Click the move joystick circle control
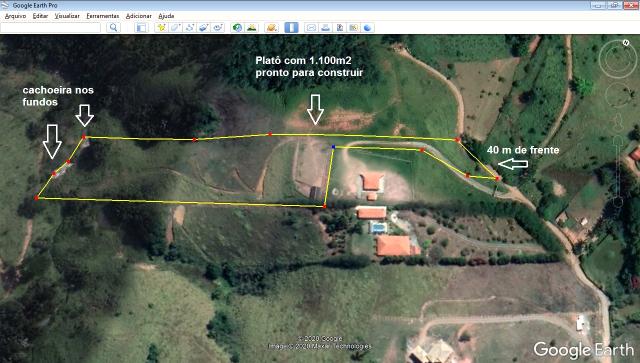Viewport: 640px width, 363px height. (x=618, y=94)
